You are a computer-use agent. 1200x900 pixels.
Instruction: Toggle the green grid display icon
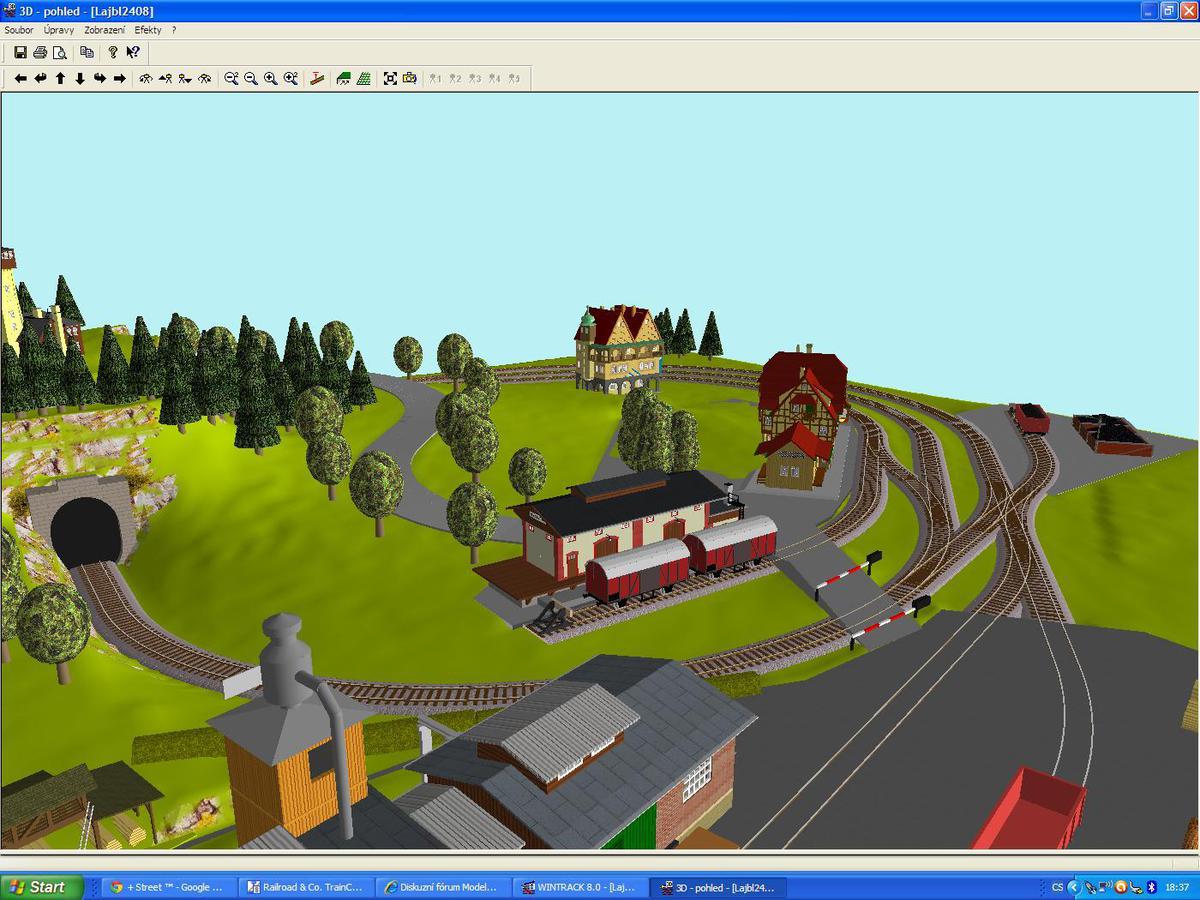pos(364,78)
